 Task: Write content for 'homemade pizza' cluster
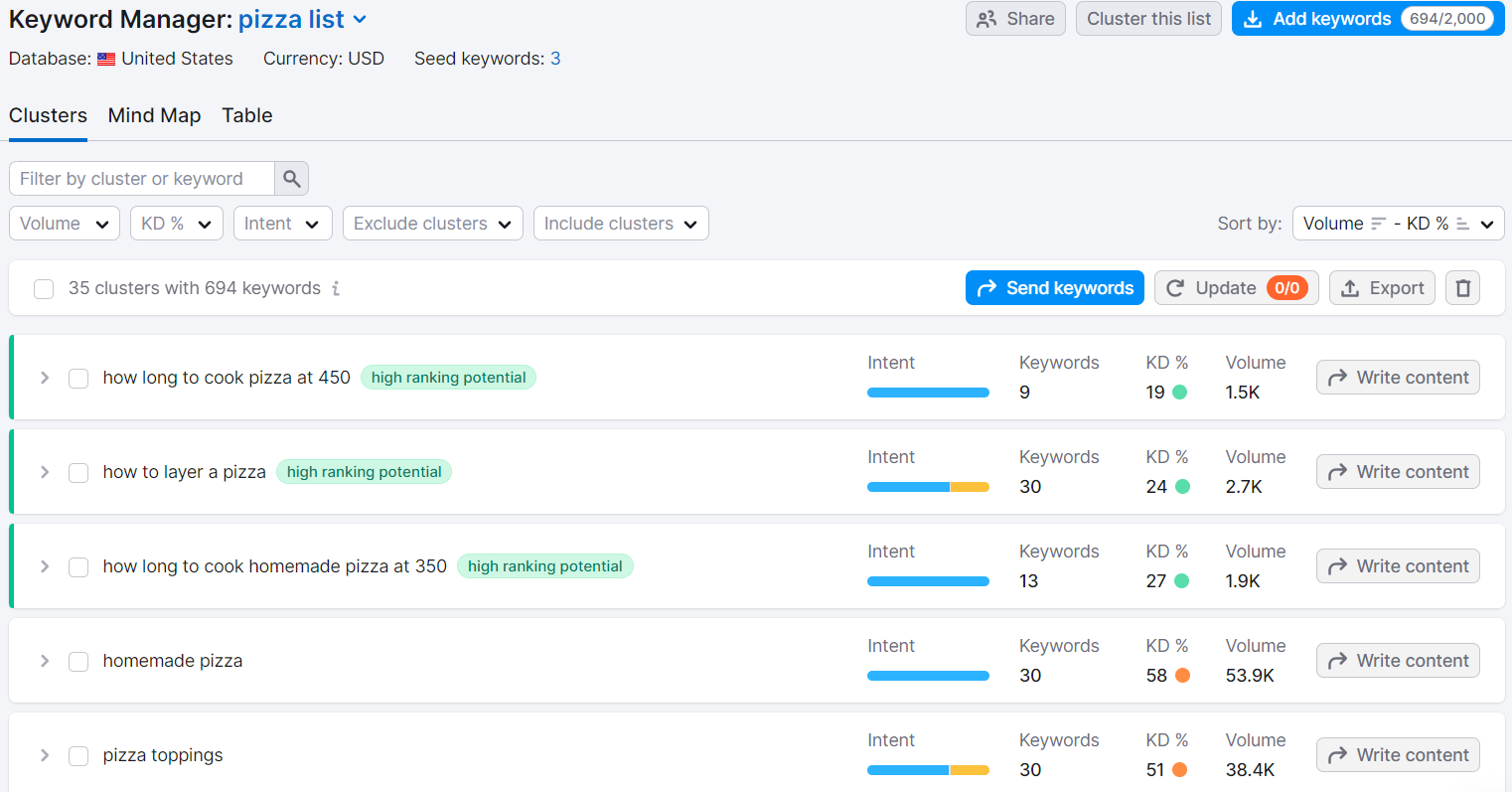[1398, 661]
